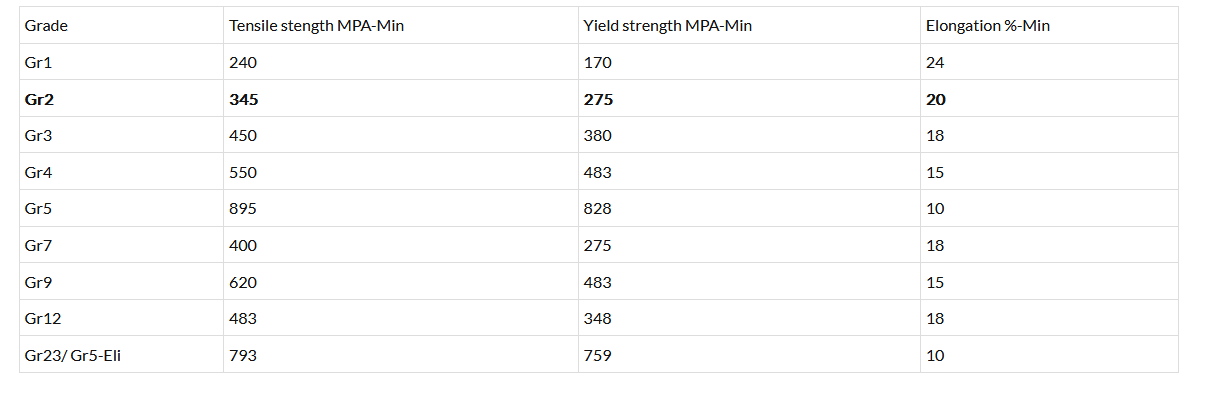Screen dimensions: 1206x414
Task: Click the Grade column header
Action: (46, 26)
